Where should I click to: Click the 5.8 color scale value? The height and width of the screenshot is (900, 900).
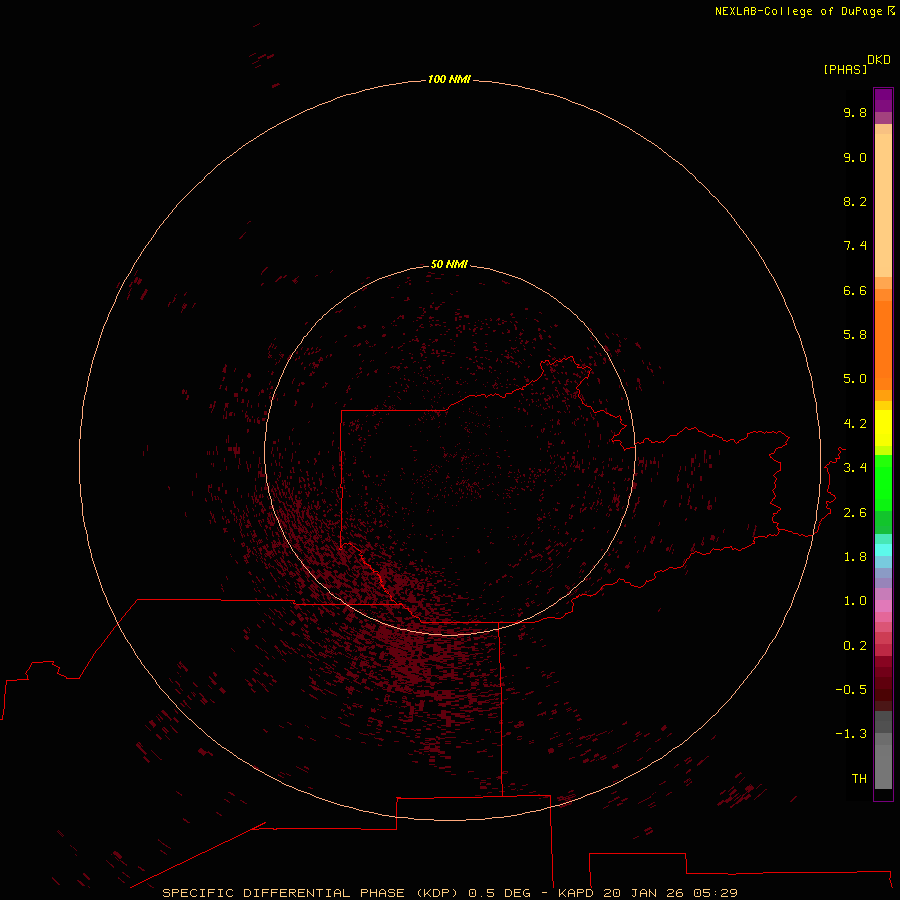click(855, 335)
